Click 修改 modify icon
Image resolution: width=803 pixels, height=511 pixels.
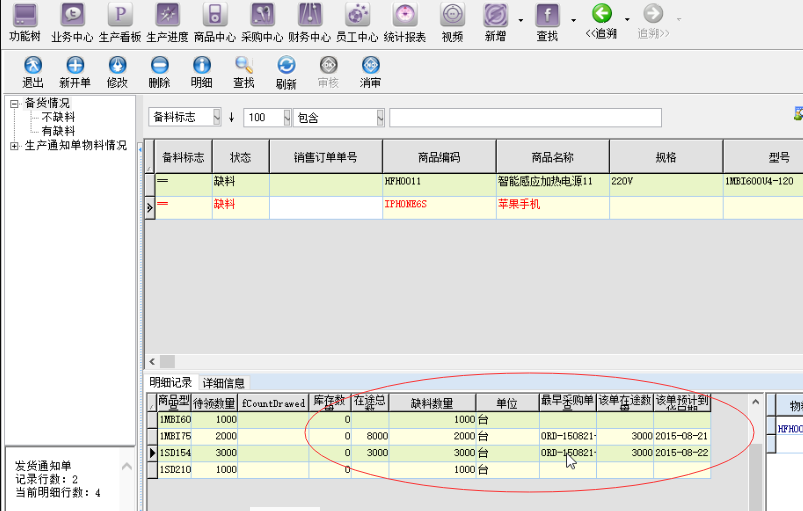click(117, 72)
